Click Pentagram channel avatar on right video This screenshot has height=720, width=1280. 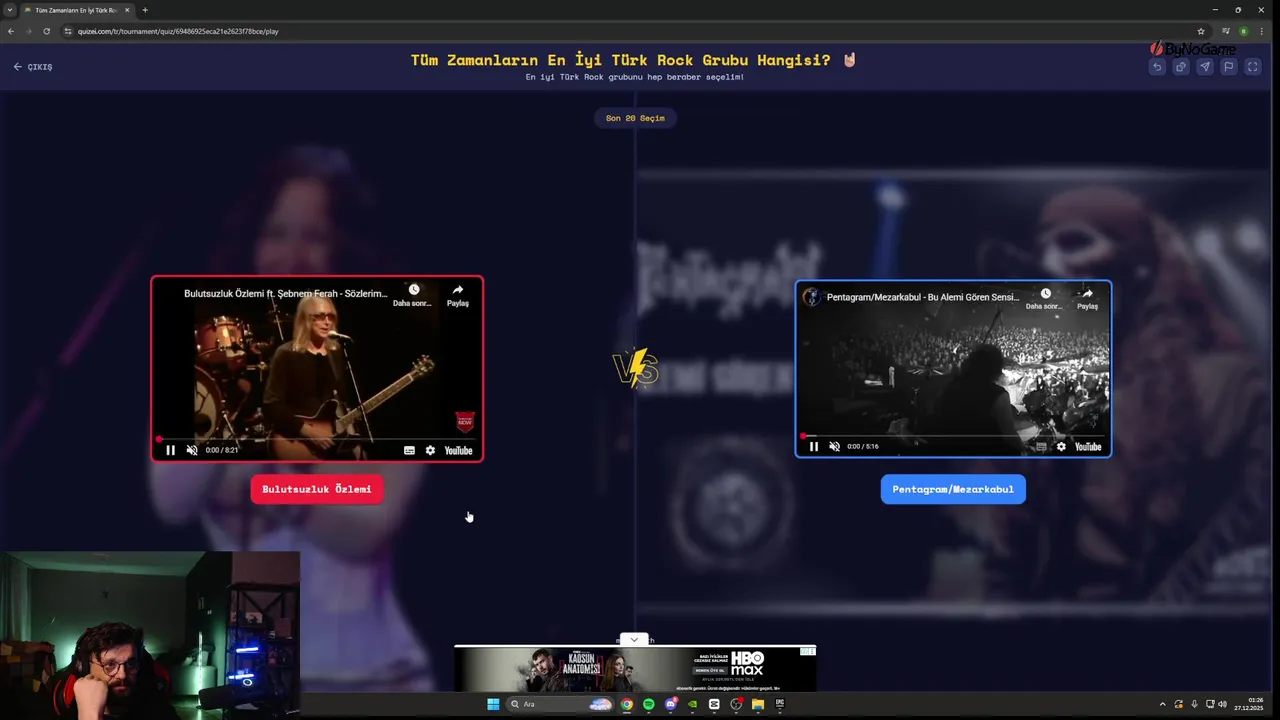point(812,297)
